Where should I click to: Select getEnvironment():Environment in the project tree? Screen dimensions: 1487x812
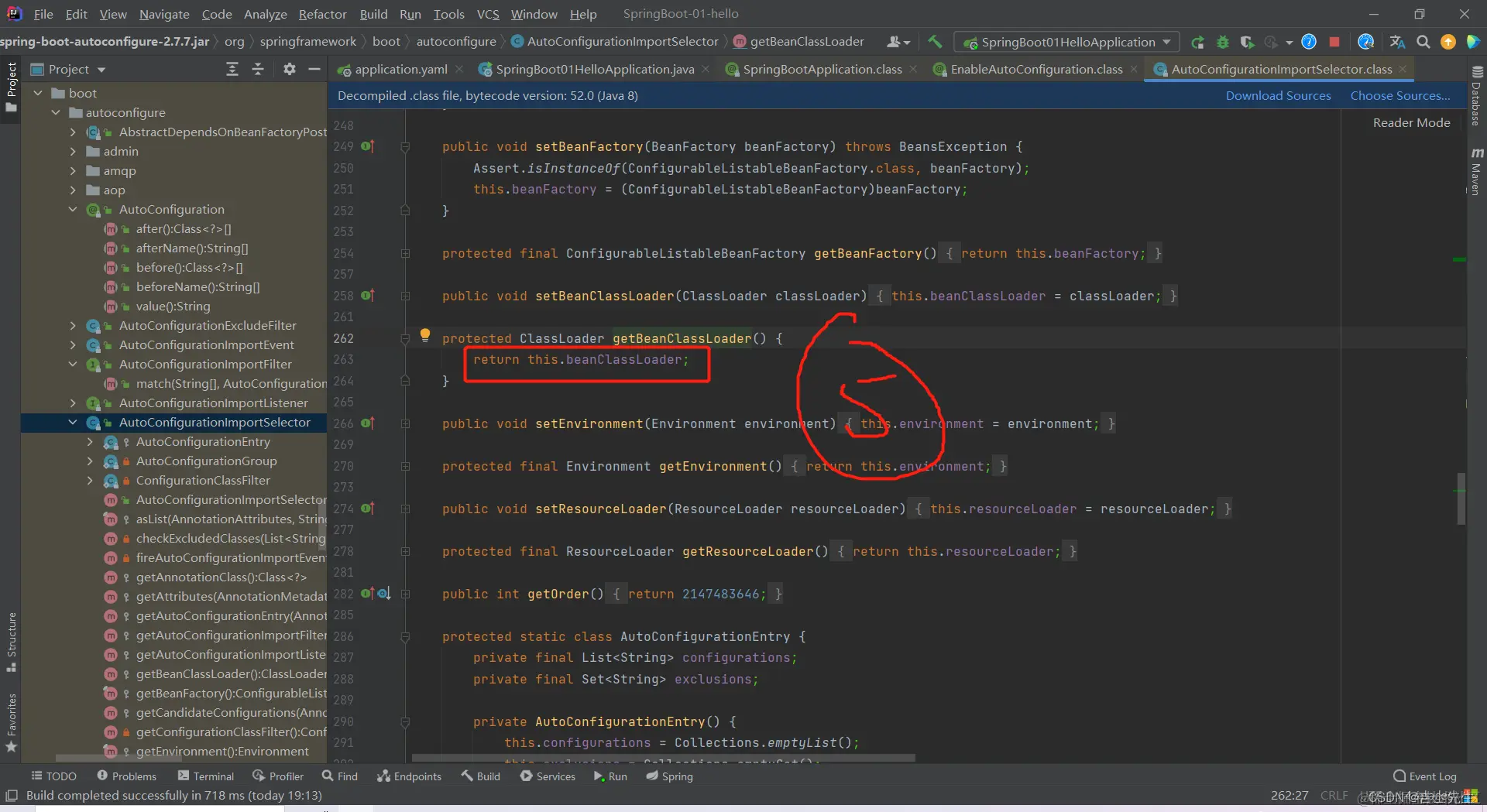[x=222, y=751]
